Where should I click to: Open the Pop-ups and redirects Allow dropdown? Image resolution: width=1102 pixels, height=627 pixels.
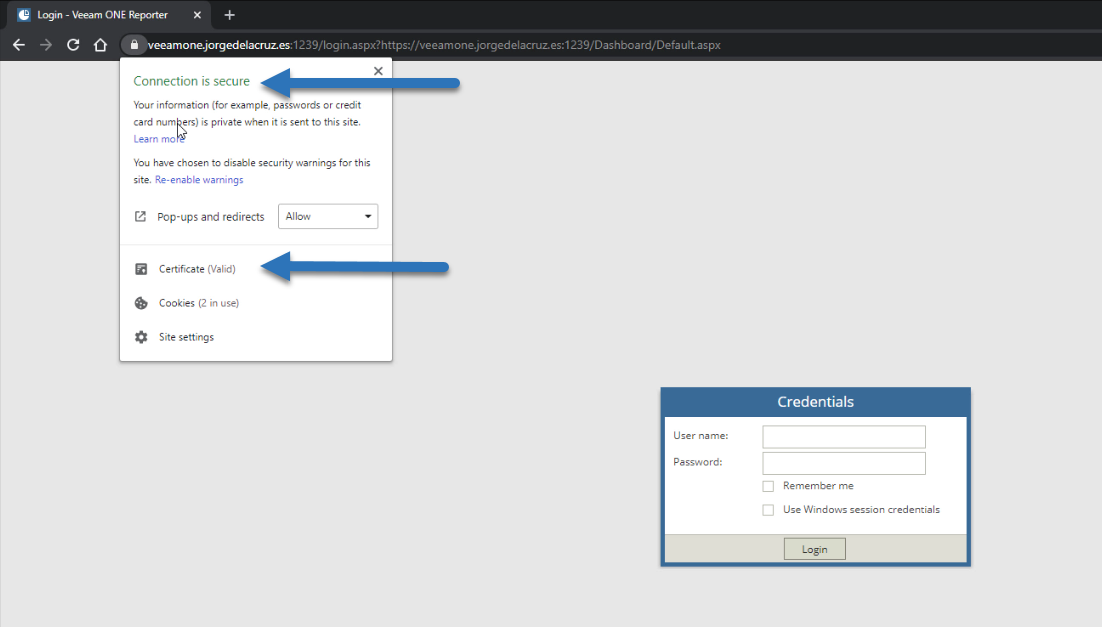[x=328, y=216]
